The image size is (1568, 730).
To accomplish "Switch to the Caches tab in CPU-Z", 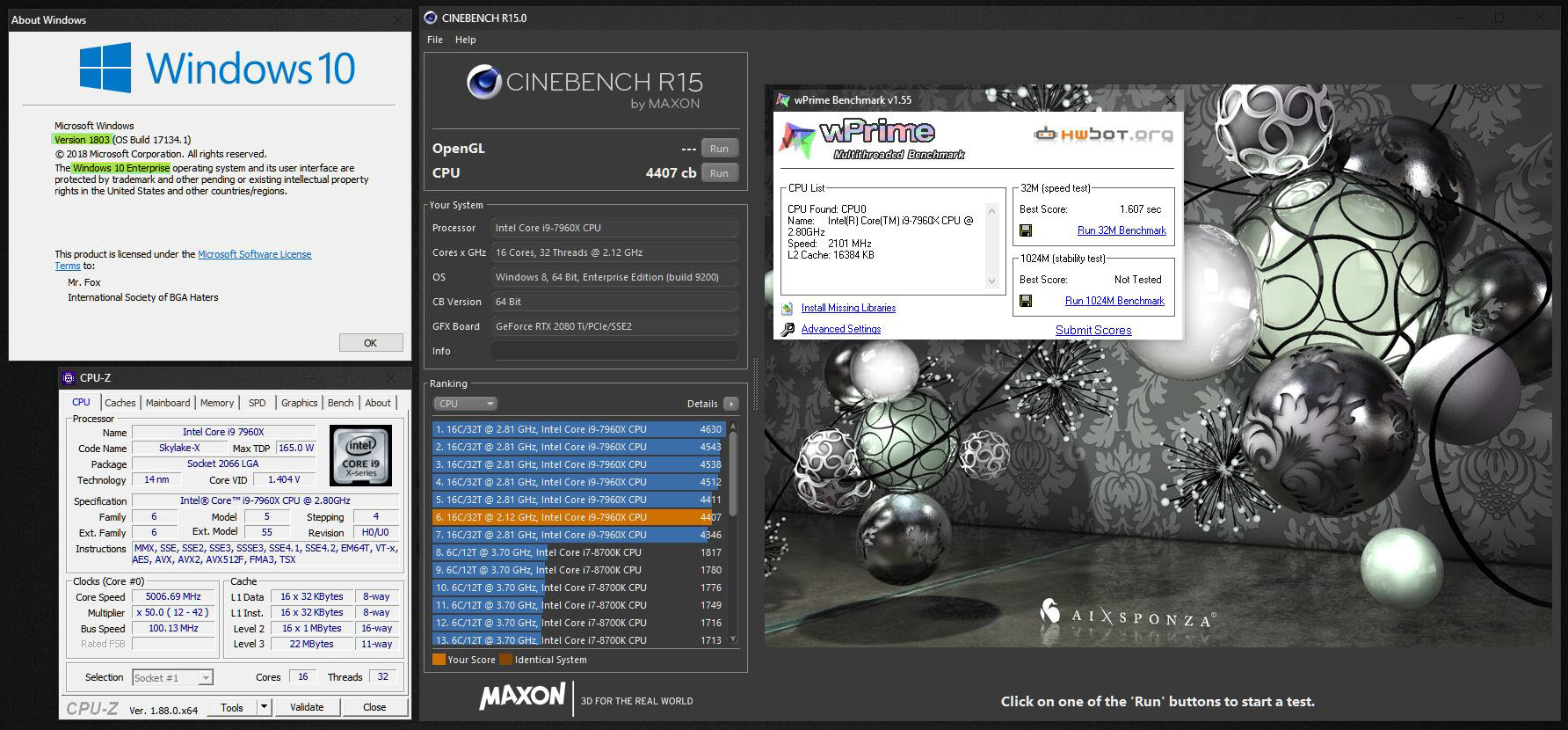I will click(x=120, y=403).
